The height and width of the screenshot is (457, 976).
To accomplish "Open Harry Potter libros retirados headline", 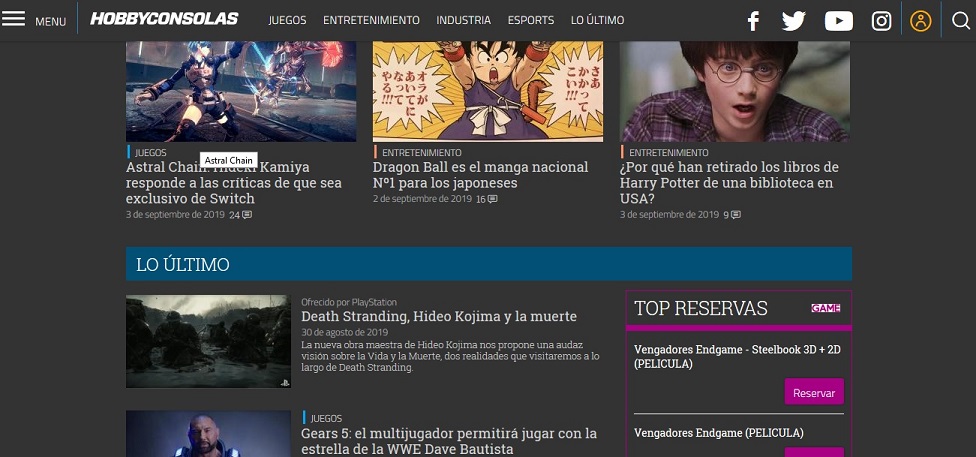I will click(729, 183).
